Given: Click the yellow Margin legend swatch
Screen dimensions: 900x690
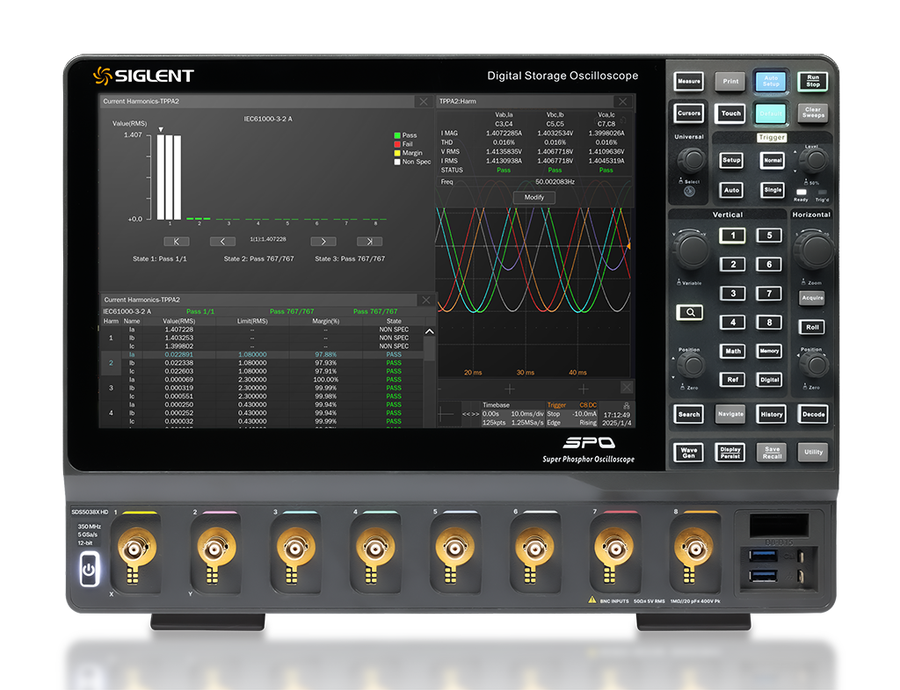Looking at the screenshot, I should 397,153.
